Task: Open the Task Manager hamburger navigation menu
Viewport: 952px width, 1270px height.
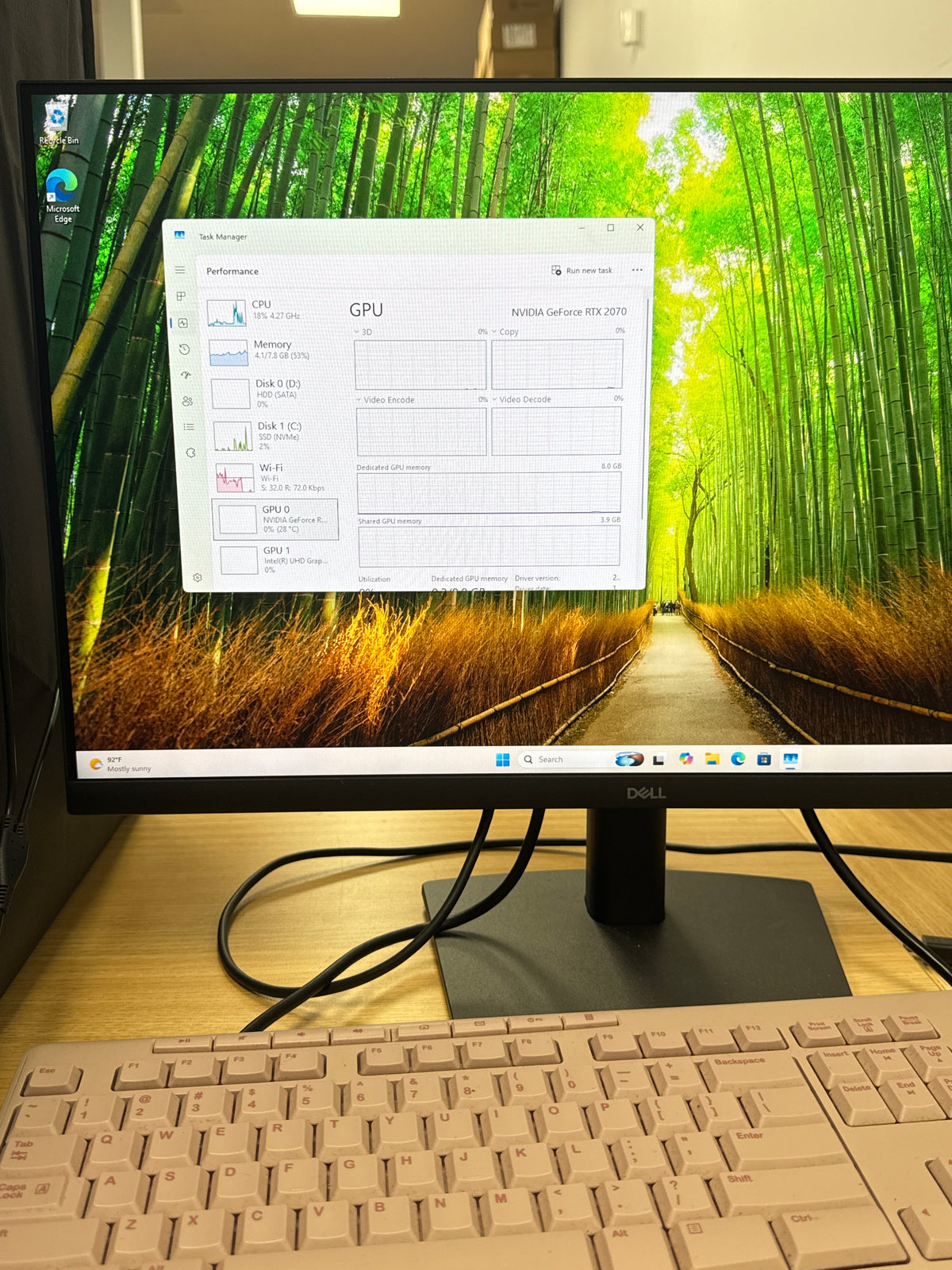Action: [x=180, y=270]
